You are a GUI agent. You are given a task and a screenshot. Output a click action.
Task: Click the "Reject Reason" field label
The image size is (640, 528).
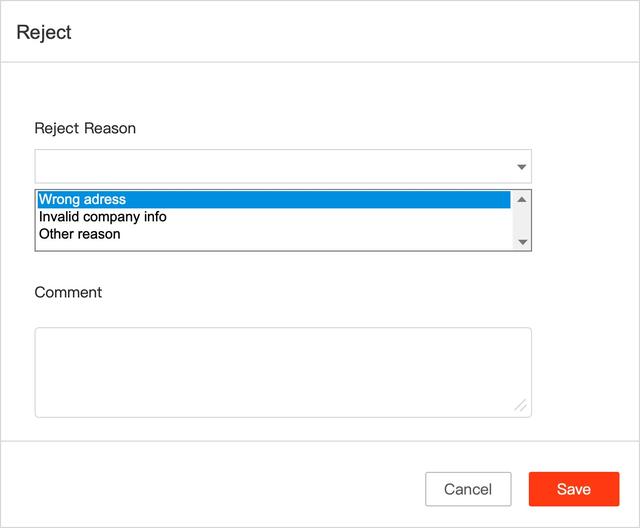[85, 128]
